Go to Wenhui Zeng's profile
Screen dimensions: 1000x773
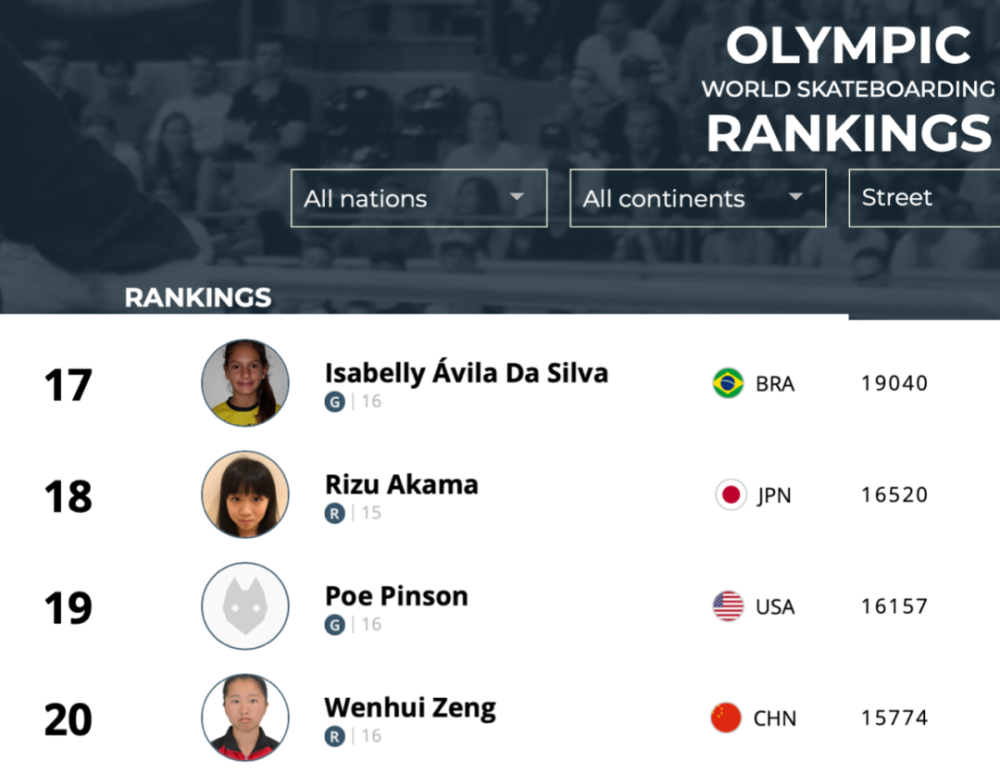point(410,708)
